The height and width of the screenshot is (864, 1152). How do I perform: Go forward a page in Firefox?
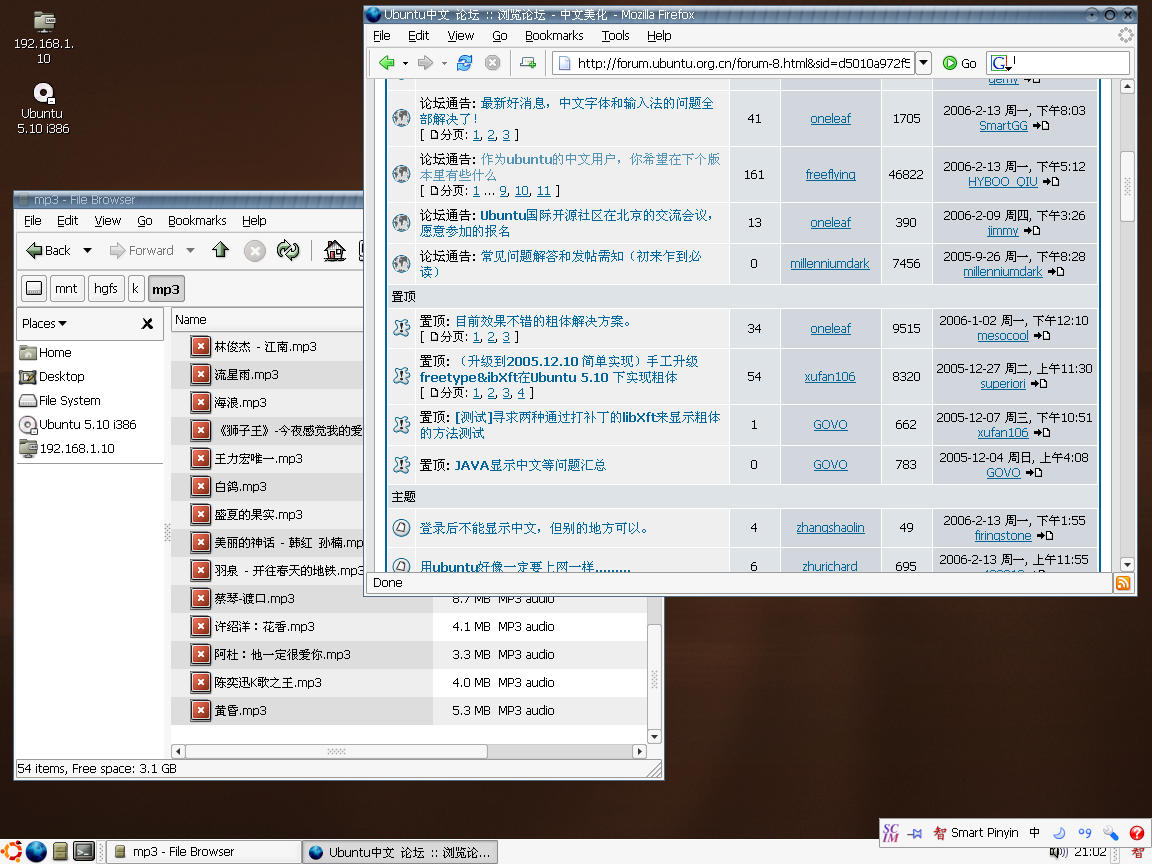[x=425, y=63]
